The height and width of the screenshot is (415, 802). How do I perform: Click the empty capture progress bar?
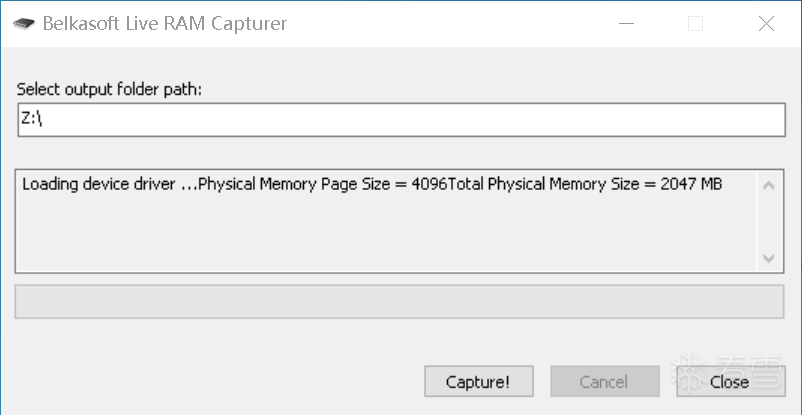point(399,301)
